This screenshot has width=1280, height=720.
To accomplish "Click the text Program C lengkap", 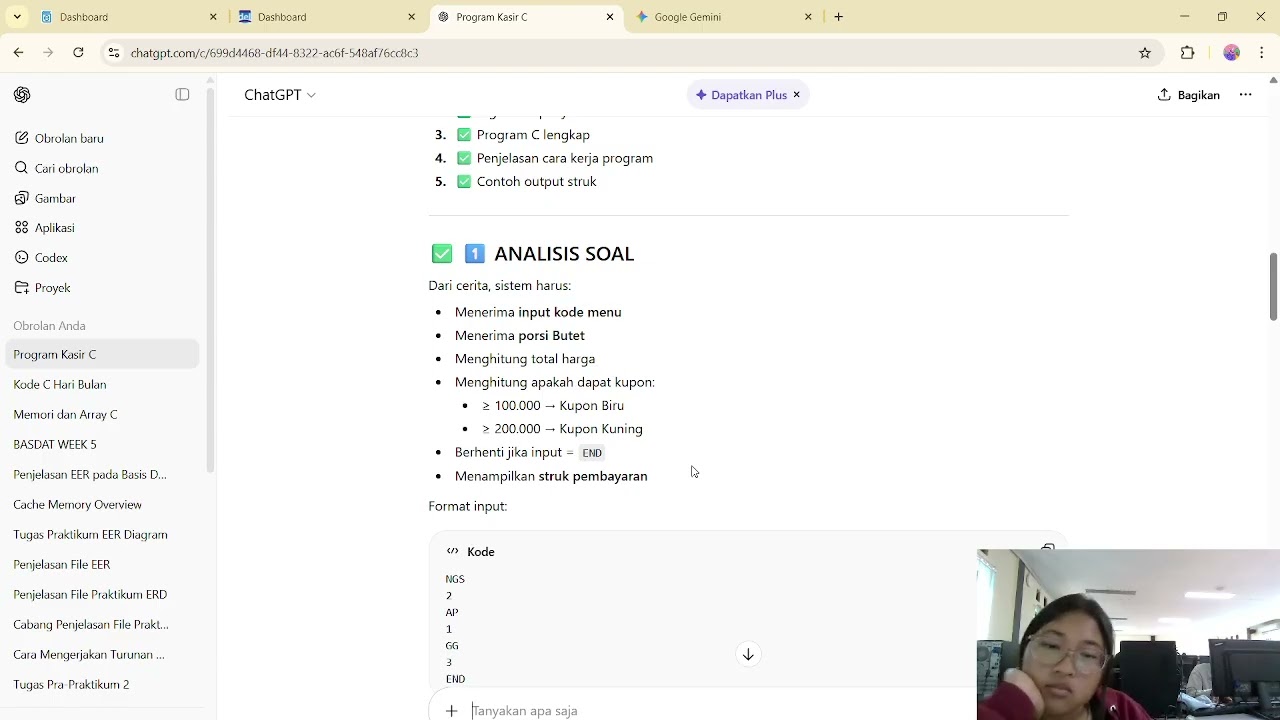I will click(533, 135).
